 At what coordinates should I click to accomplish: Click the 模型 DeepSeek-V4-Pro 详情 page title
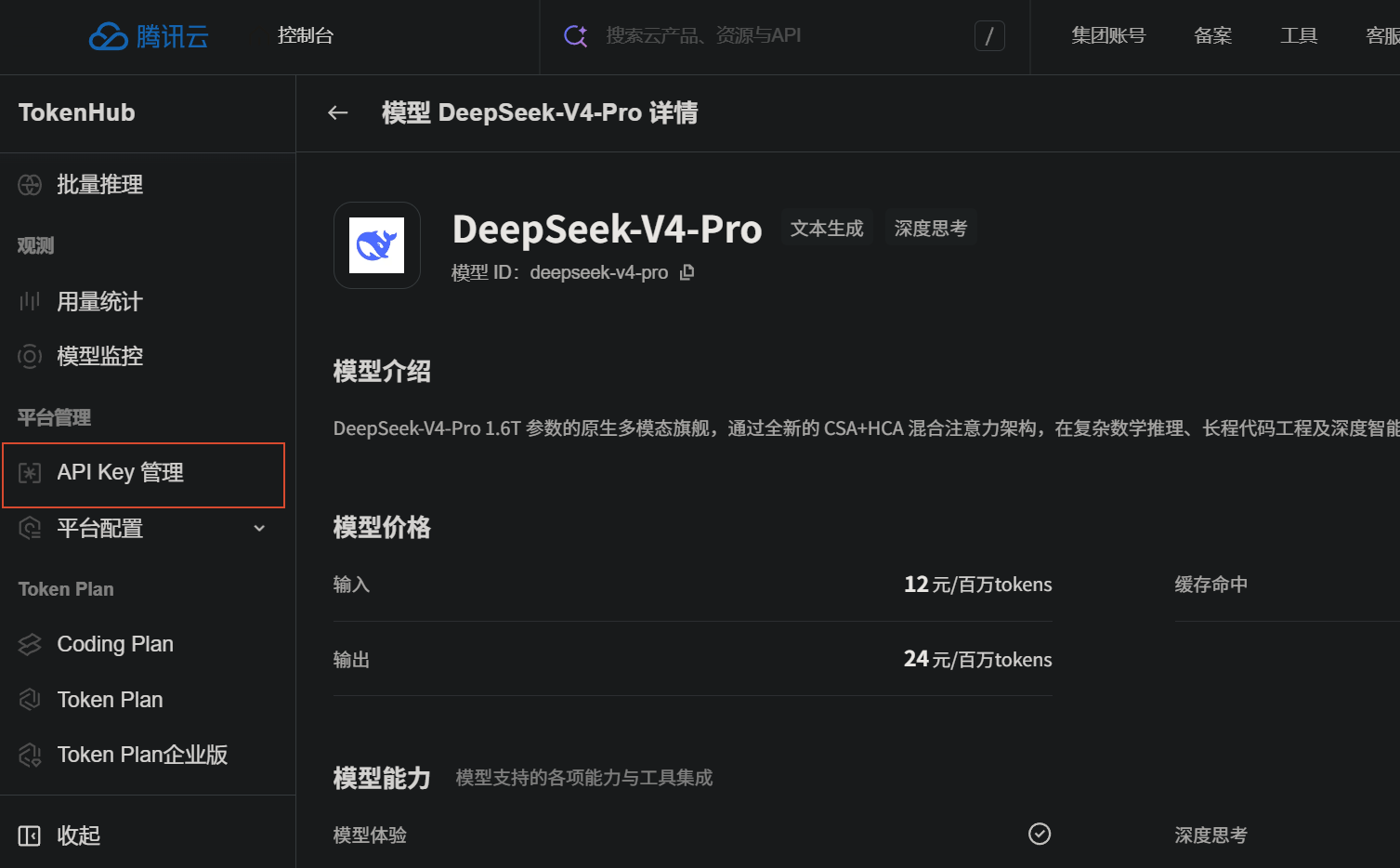pos(540,112)
